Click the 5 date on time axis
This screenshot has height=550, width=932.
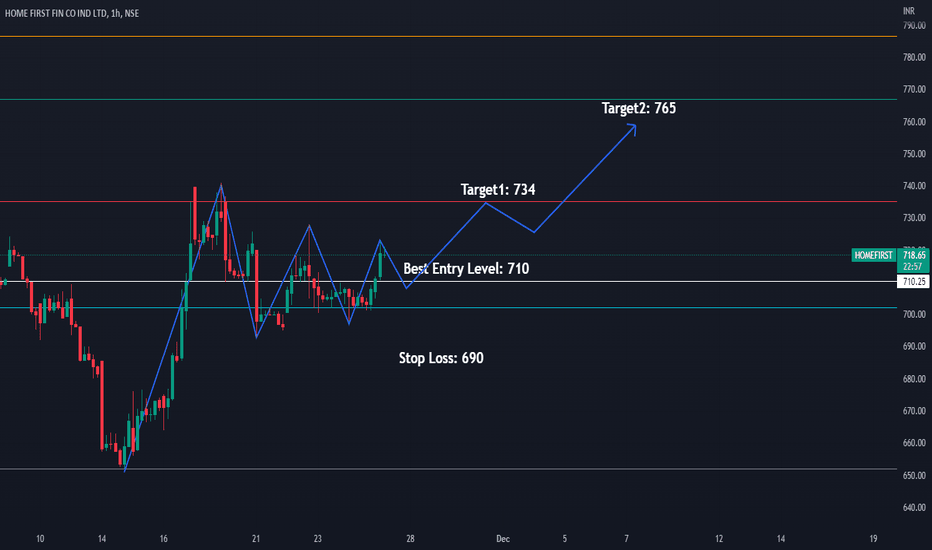[x=565, y=539]
